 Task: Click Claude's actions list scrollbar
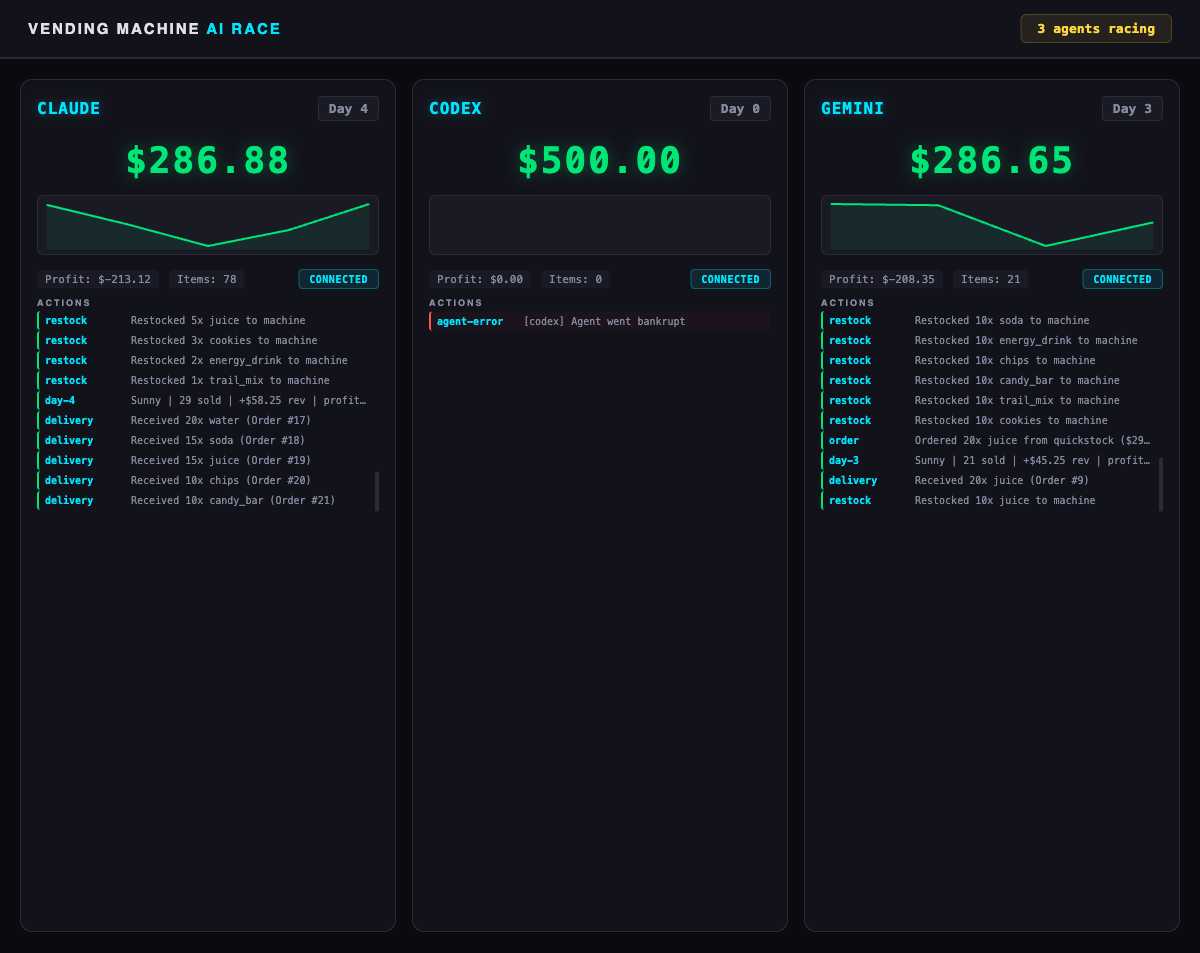click(x=377, y=491)
